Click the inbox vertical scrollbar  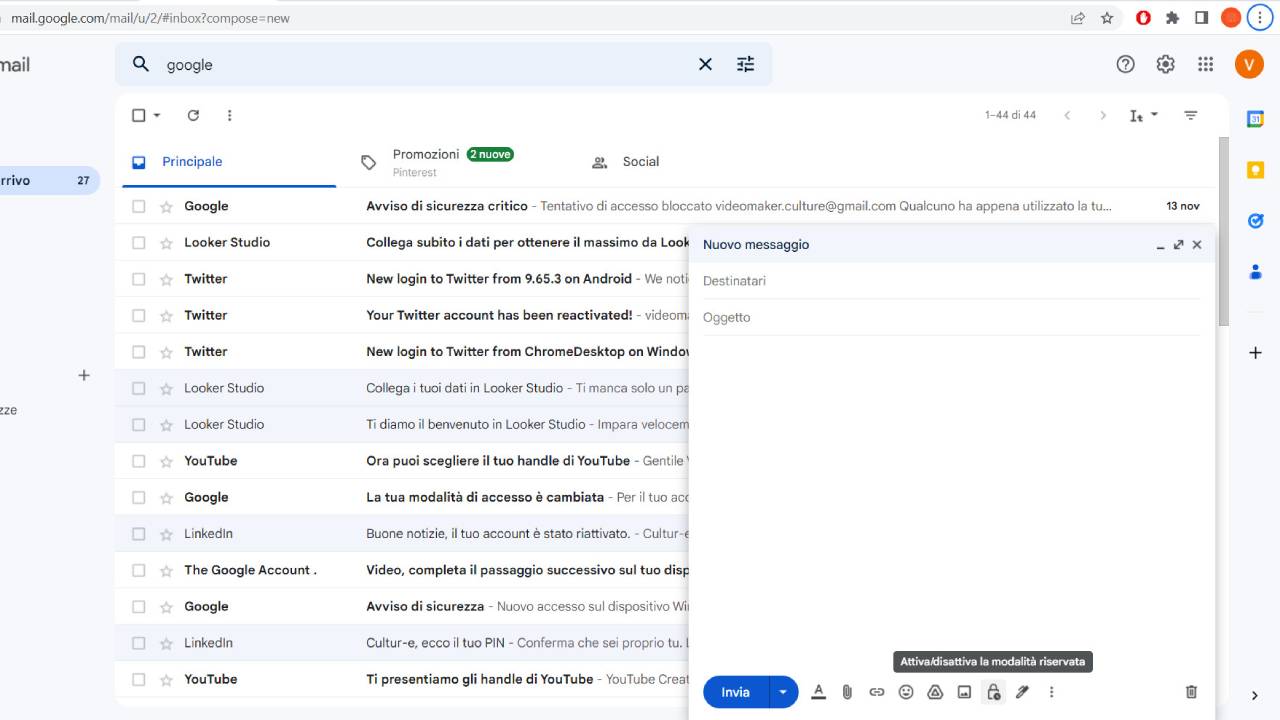[x=1223, y=230]
